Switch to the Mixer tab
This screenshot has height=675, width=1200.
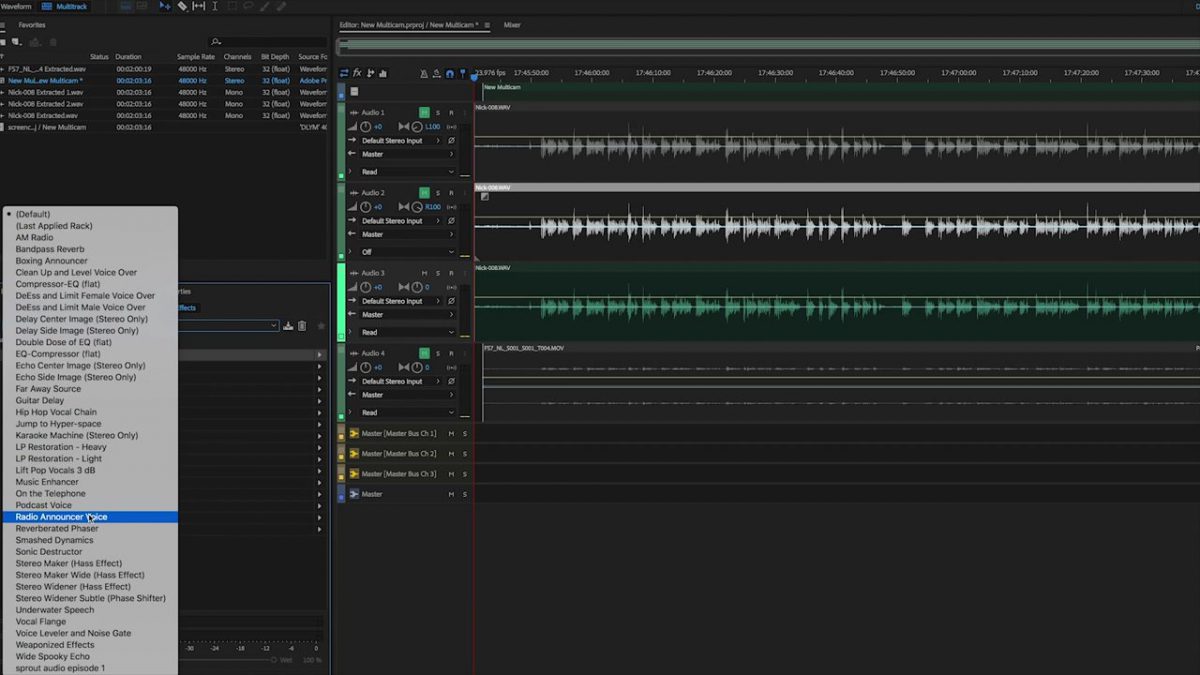click(x=512, y=25)
